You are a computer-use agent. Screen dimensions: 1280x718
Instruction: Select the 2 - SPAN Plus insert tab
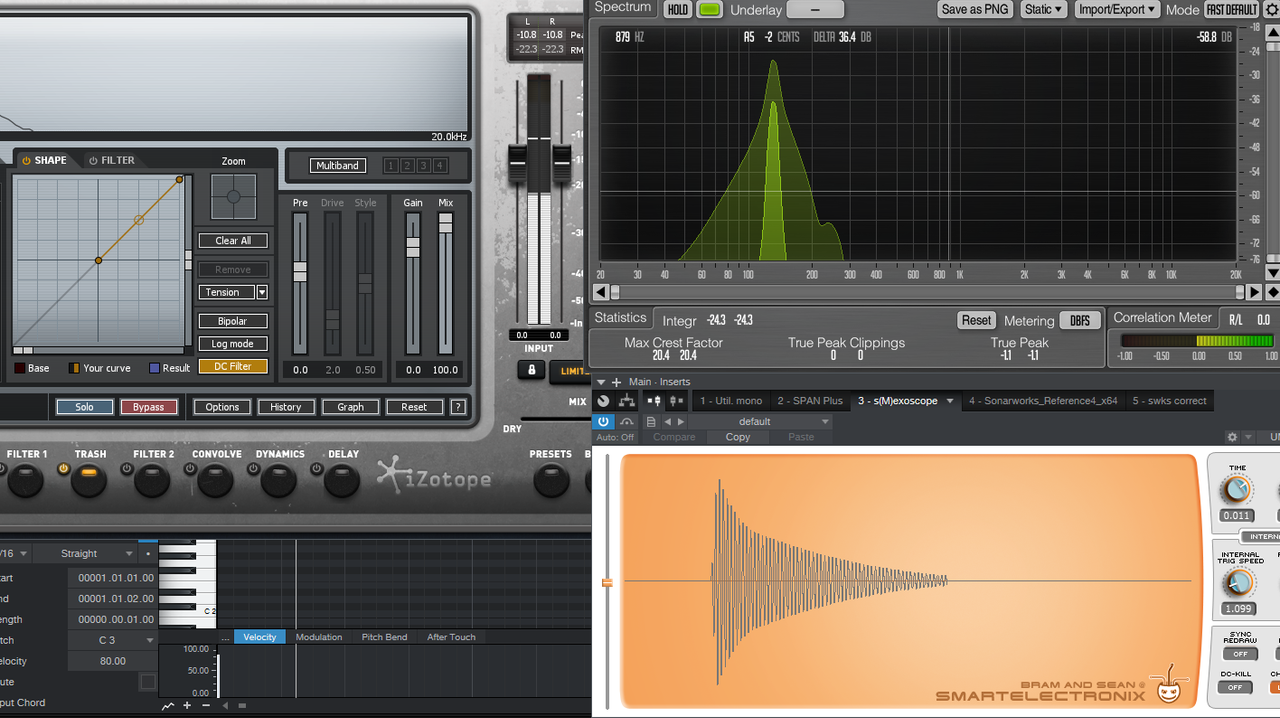tap(810, 401)
